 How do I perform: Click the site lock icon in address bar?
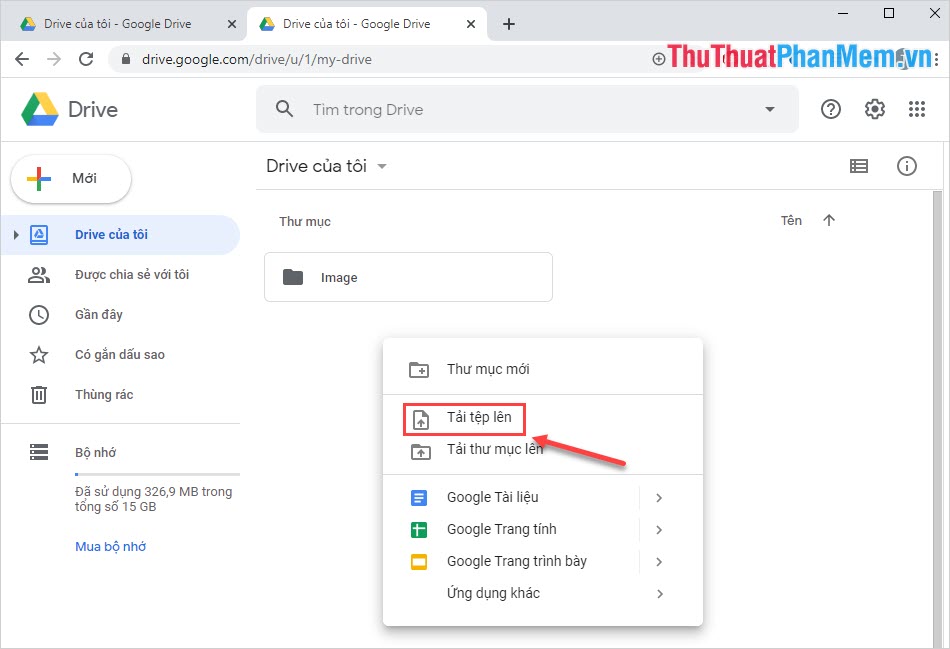pyautogui.click(x=125, y=59)
